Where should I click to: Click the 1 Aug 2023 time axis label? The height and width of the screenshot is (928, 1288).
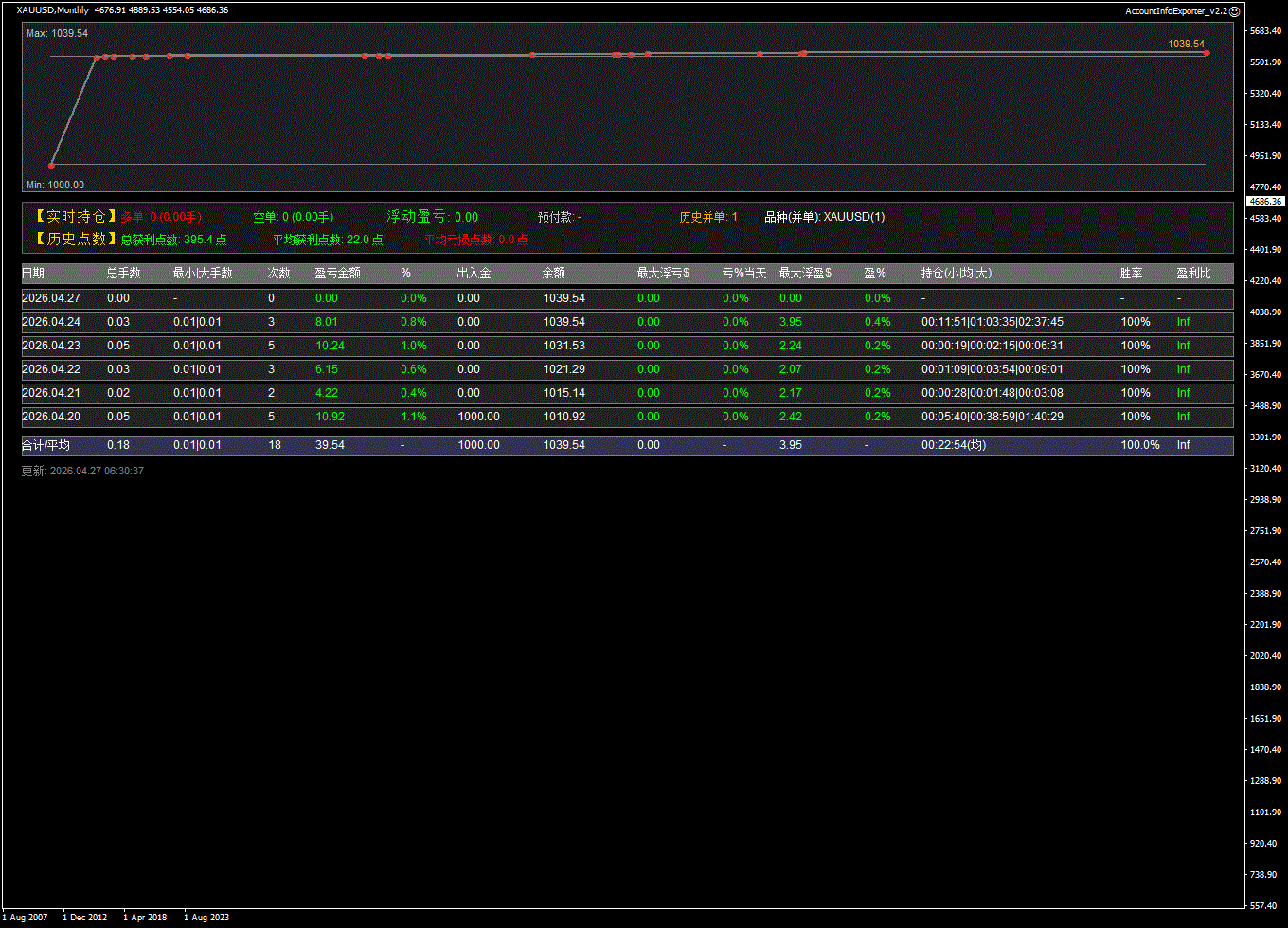click(206, 918)
